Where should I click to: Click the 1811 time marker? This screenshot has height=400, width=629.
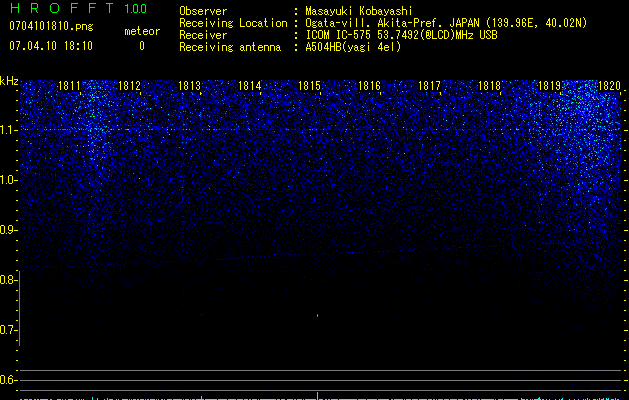point(69,86)
